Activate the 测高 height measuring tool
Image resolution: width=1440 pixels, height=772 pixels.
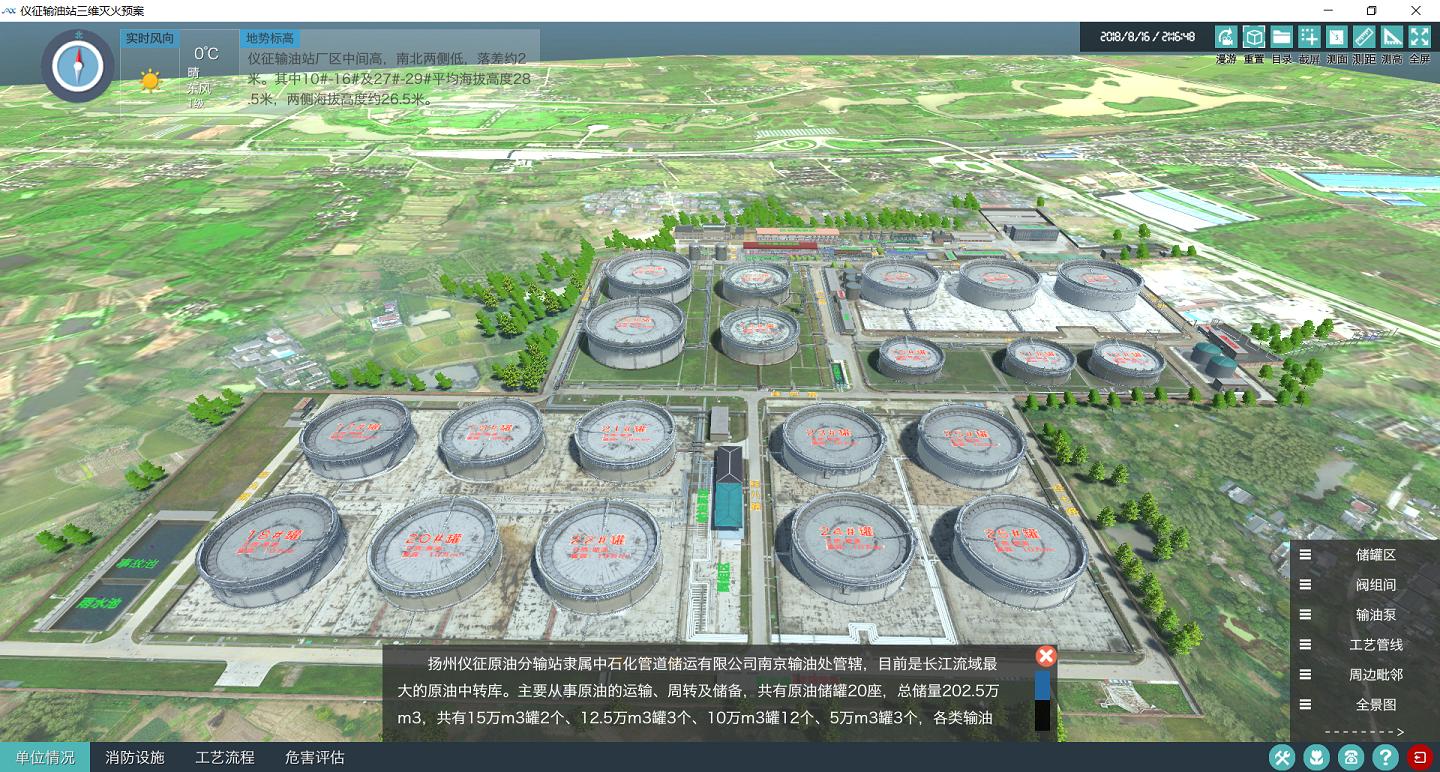[1392, 37]
